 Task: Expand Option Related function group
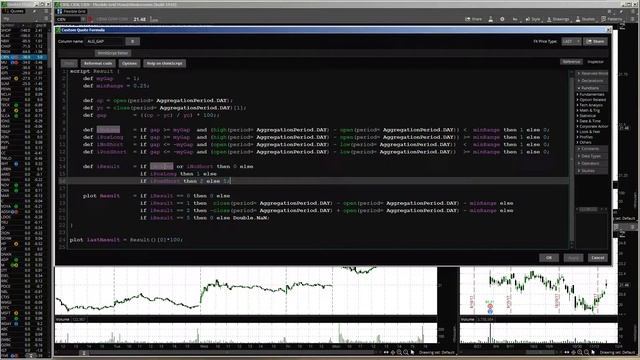coord(591,100)
